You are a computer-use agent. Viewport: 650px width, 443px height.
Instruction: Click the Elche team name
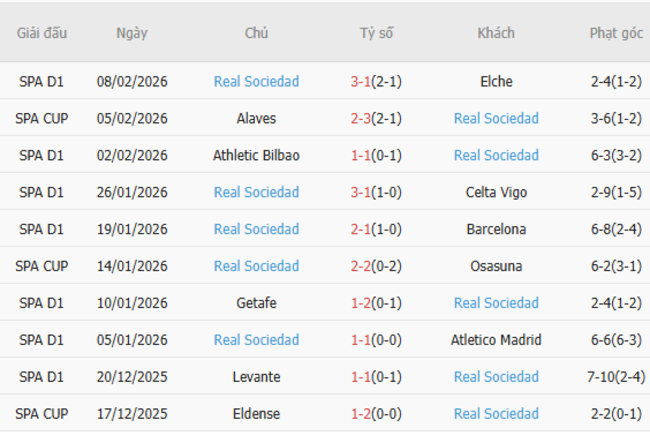tap(496, 82)
